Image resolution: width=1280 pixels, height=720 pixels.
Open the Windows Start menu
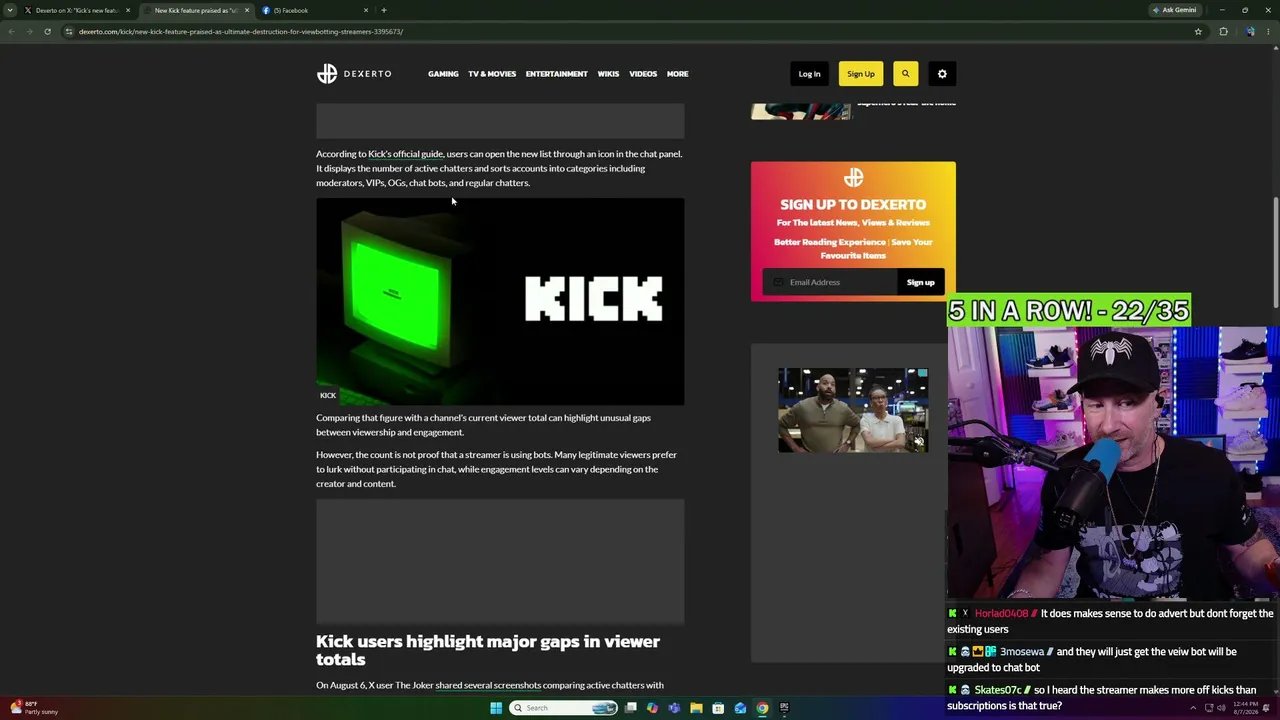[x=495, y=708]
